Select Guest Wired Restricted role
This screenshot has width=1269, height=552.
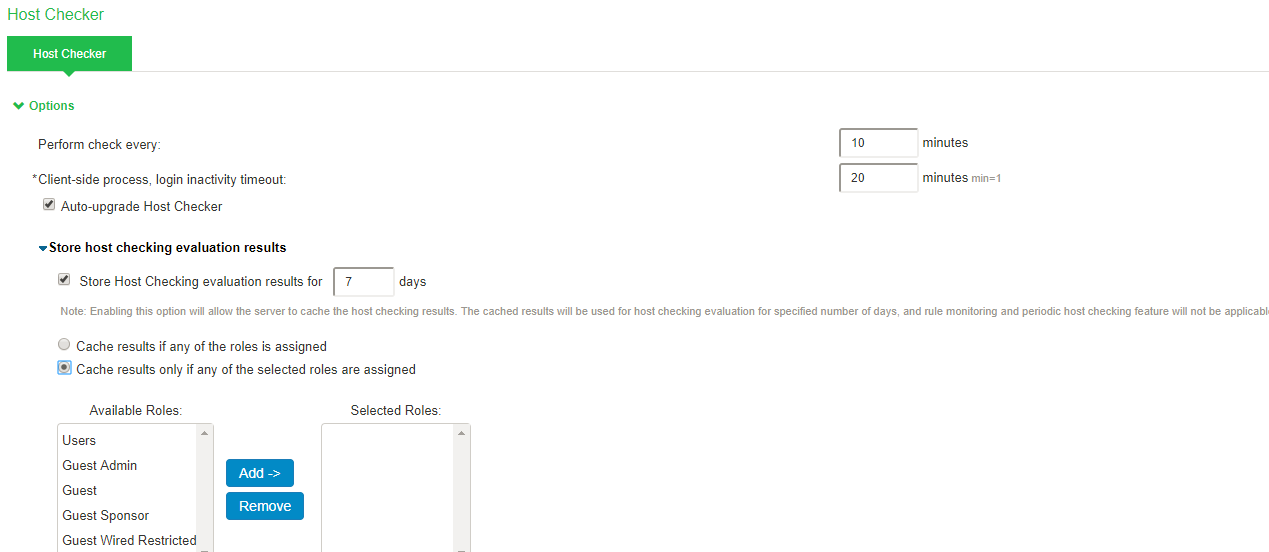[128, 540]
